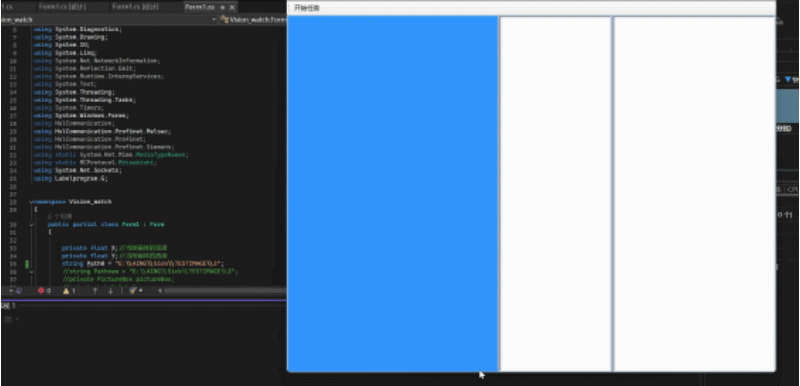The height and width of the screenshot is (386, 800).
Task: Click the commented '//private PictureBox pictureBox;' line
Action: [x=118, y=279]
